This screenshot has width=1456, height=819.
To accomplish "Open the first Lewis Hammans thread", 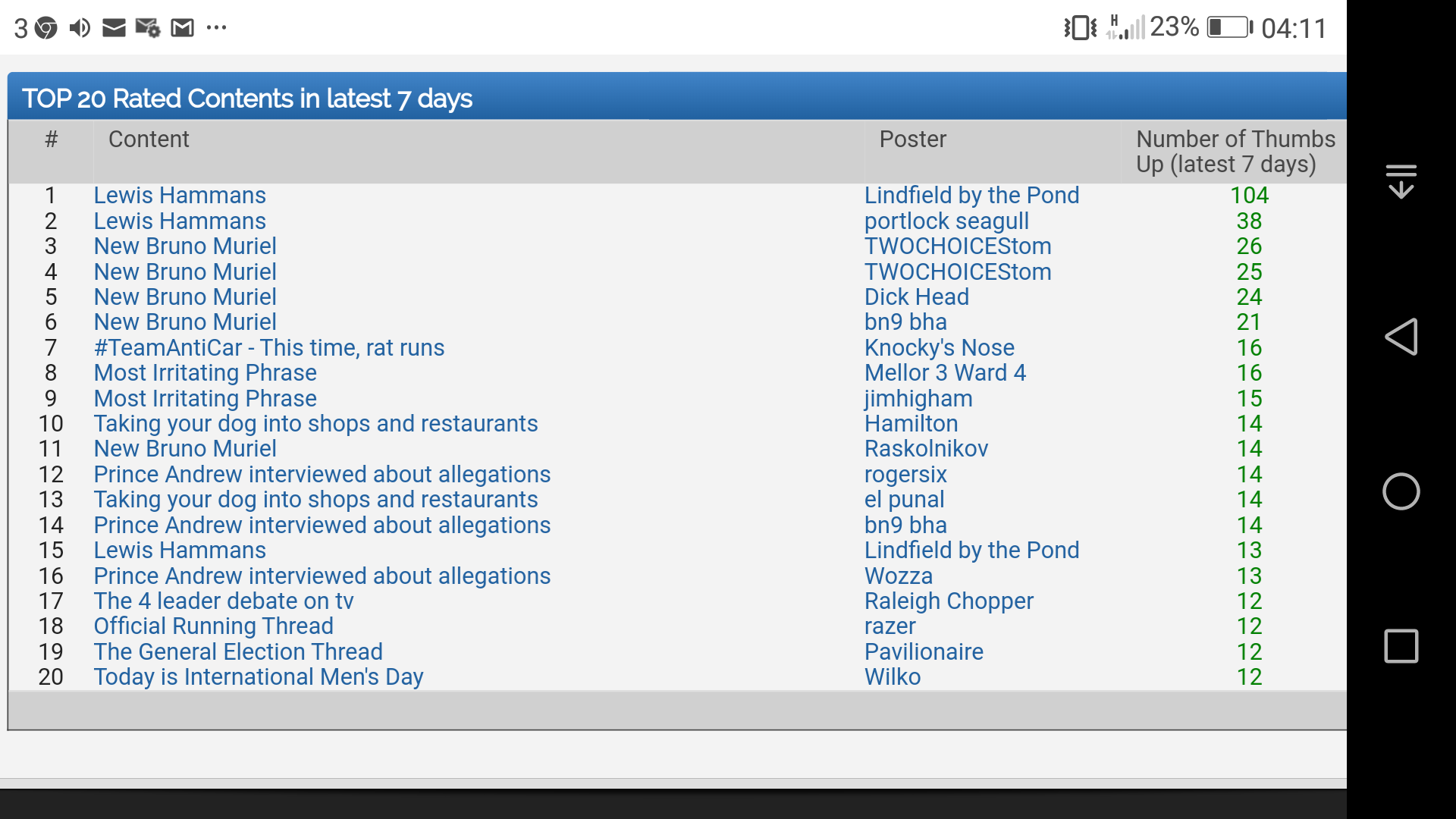I will pyautogui.click(x=180, y=196).
